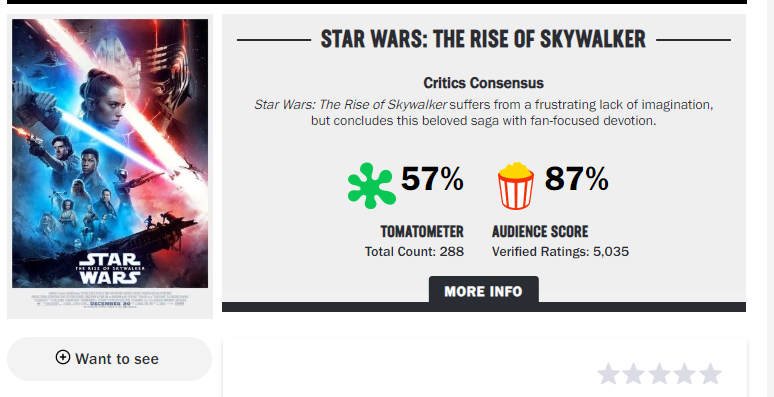Image resolution: width=774 pixels, height=397 pixels.
Task: Select the fourth rating star
Action: (x=685, y=374)
